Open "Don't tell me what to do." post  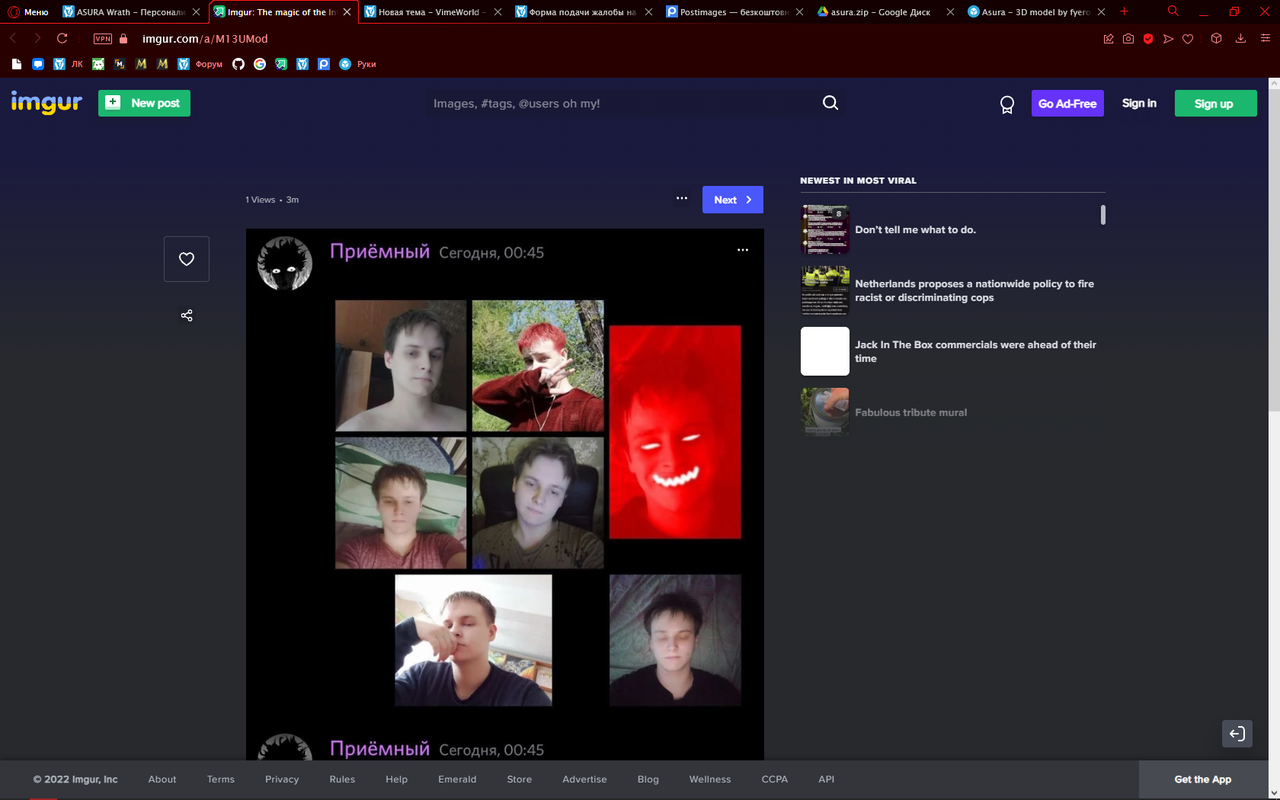pyautogui.click(x=915, y=230)
